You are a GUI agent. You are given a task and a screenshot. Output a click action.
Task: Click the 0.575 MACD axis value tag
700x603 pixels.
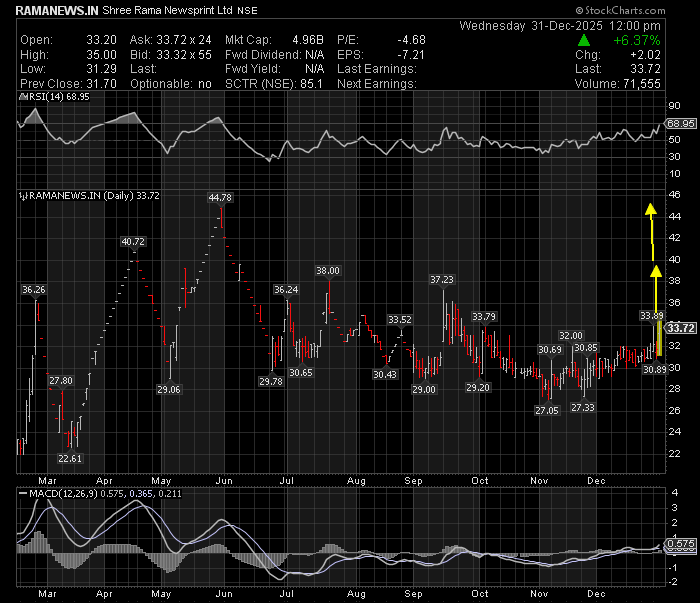point(681,544)
